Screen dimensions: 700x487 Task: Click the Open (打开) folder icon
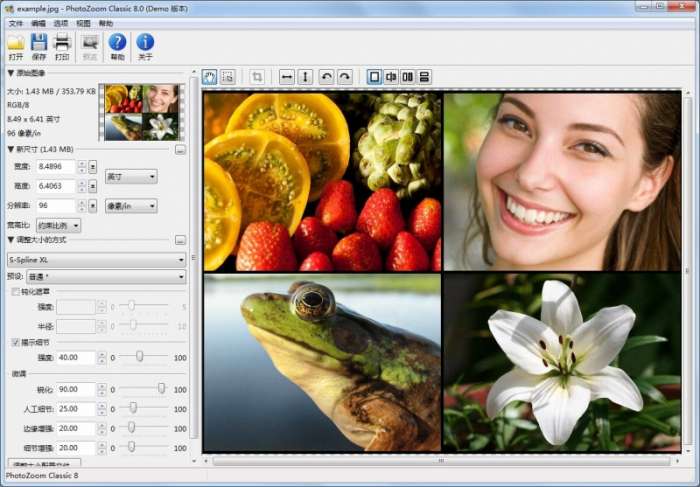(x=15, y=43)
